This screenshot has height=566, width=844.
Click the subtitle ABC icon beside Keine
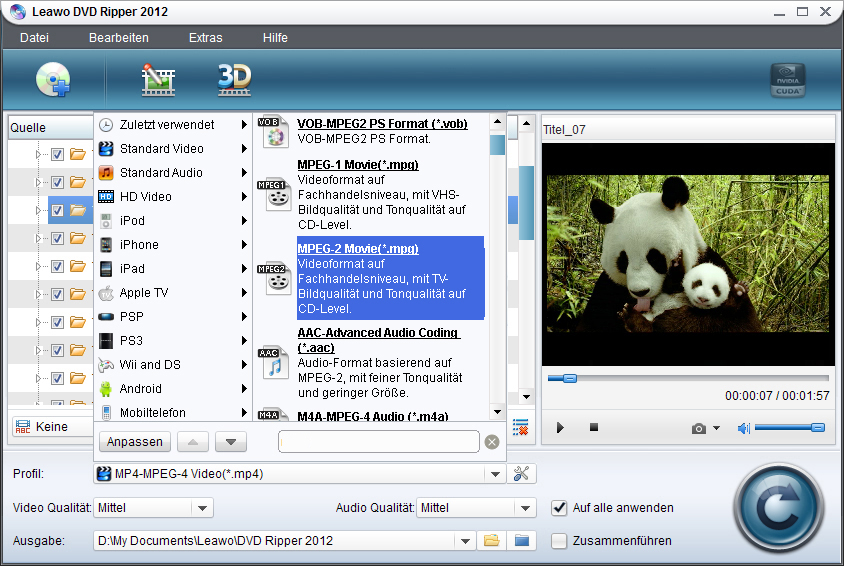click(x=23, y=427)
